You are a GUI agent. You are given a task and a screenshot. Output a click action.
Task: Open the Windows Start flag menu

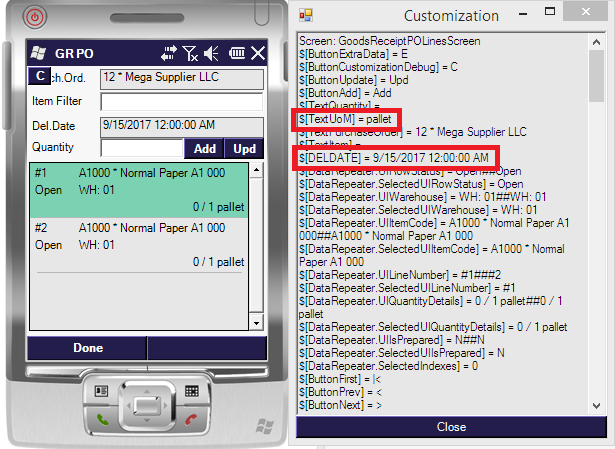click(x=38, y=52)
